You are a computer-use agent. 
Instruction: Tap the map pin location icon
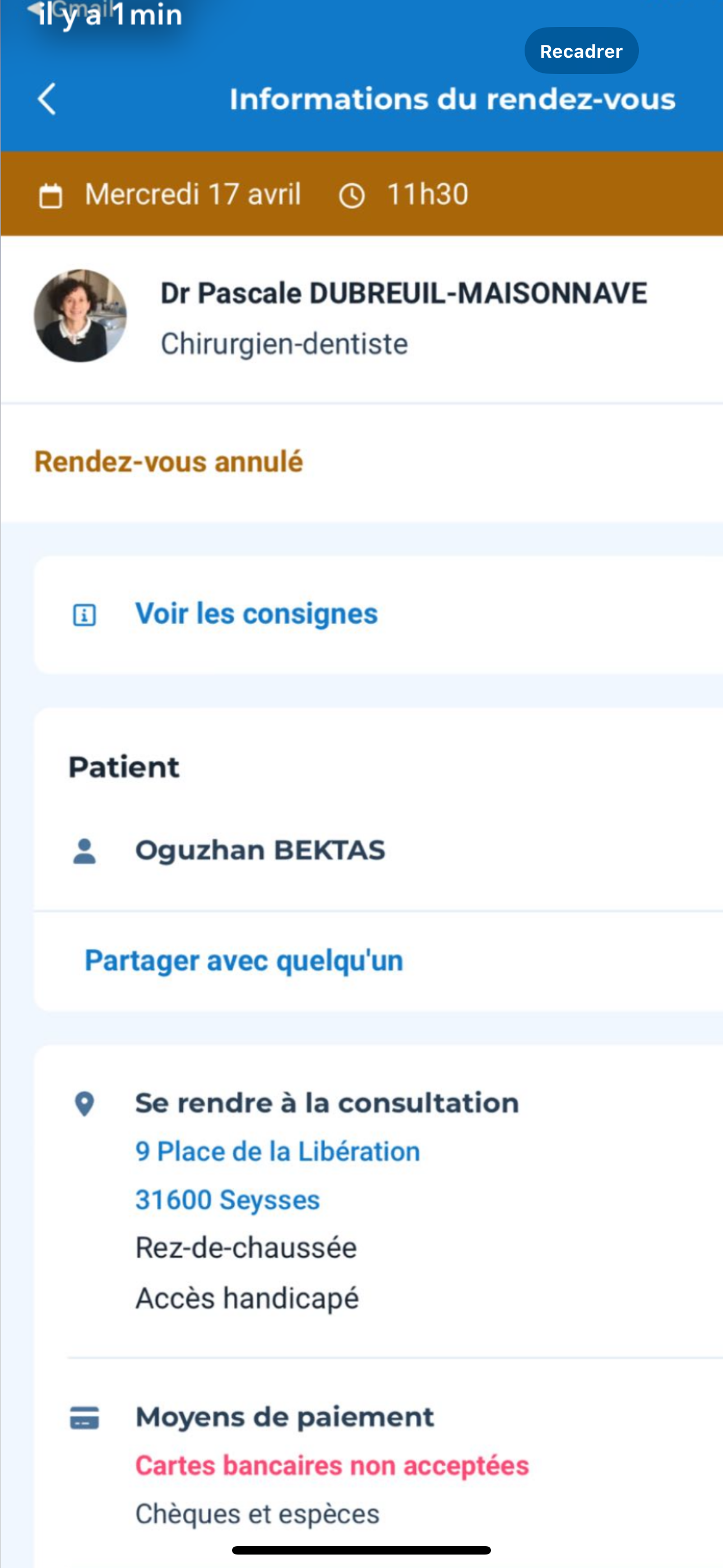85,1104
